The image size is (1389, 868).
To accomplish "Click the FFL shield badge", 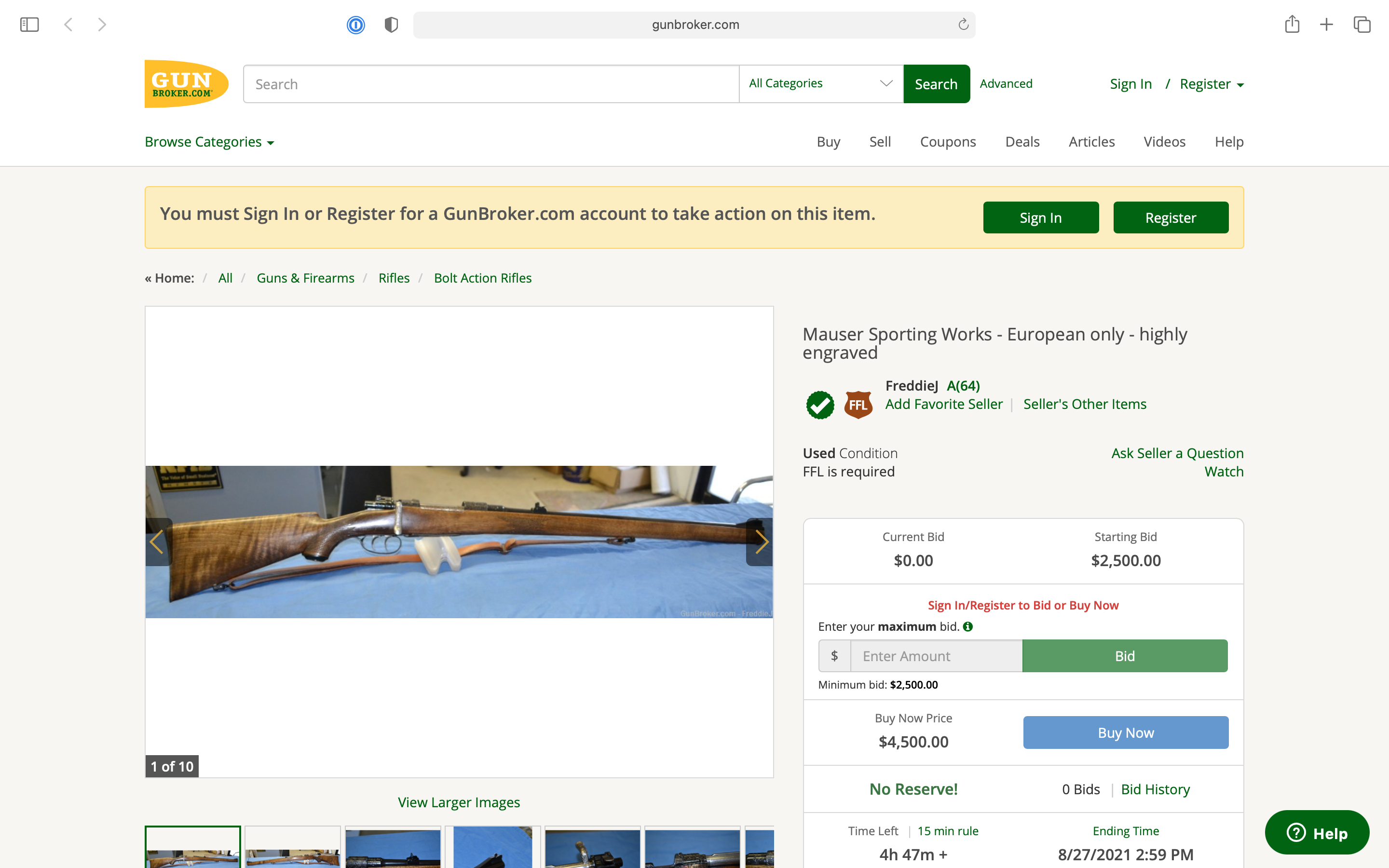I will pyautogui.click(x=858, y=405).
